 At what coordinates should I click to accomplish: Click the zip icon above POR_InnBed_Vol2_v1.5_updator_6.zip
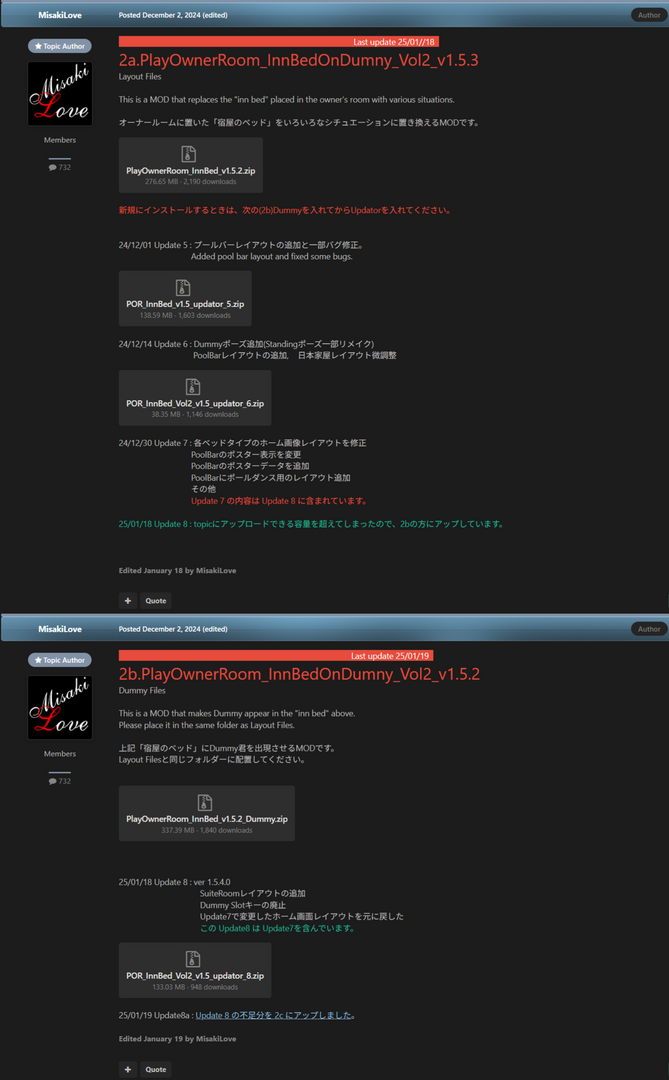(x=193, y=387)
